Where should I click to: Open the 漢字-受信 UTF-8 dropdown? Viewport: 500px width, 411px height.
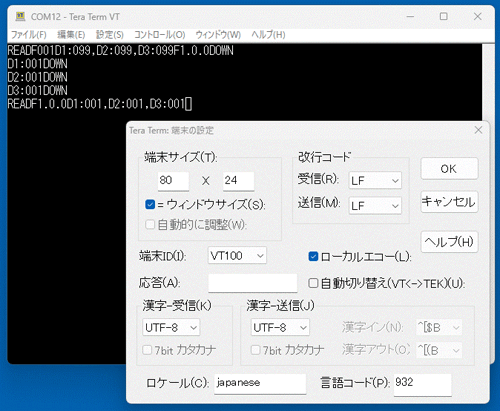[x=171, y=327]
